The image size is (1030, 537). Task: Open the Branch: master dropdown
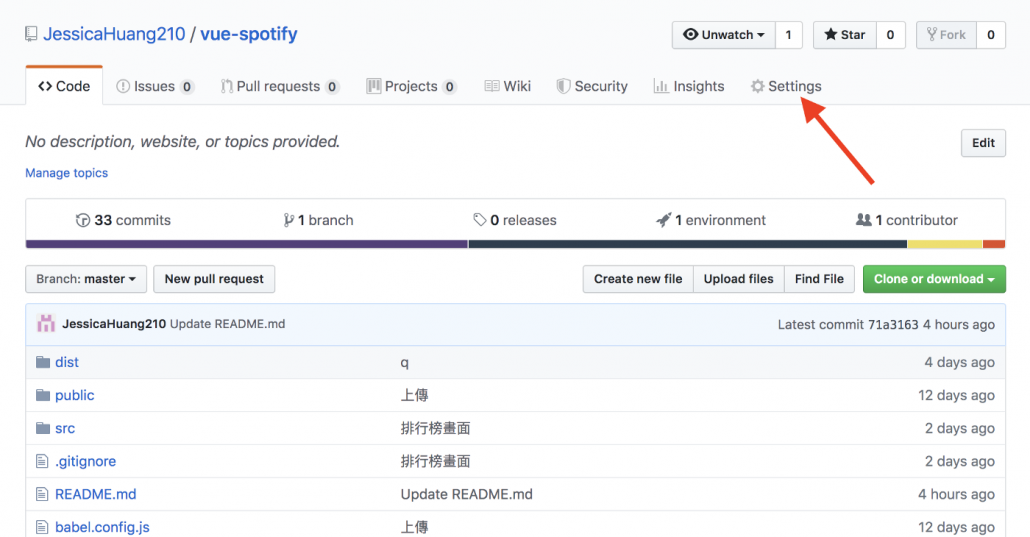click(x=86, y=279)
